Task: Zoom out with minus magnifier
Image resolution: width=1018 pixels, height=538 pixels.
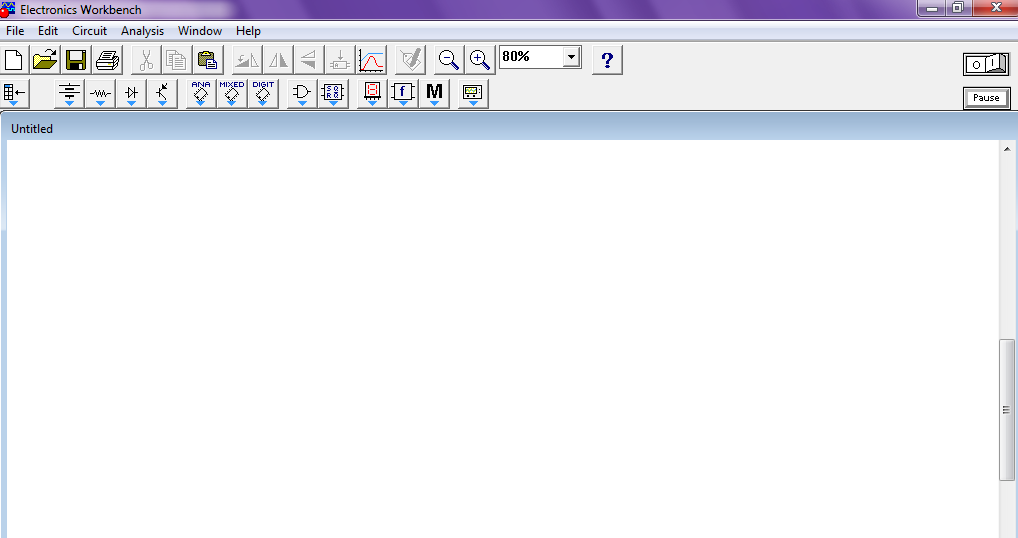Action: pyautogui.click(x=449, y=60)
